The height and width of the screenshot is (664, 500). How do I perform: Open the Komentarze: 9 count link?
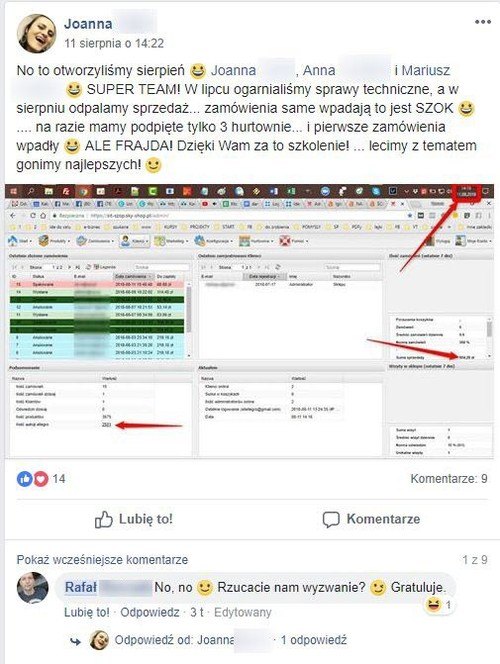coord(449,479)
